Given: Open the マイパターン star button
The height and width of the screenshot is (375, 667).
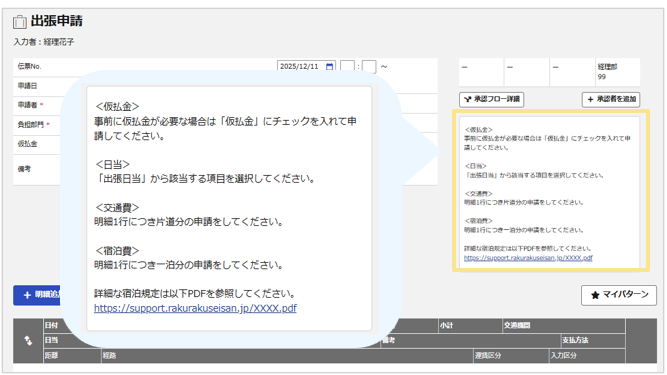Looking at the screenshot, I should 619,295.
